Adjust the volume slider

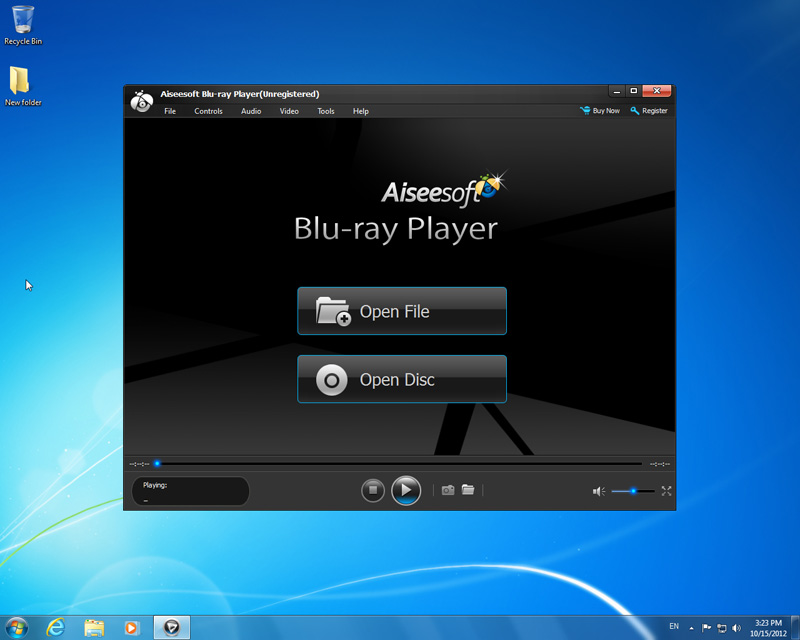633,491
